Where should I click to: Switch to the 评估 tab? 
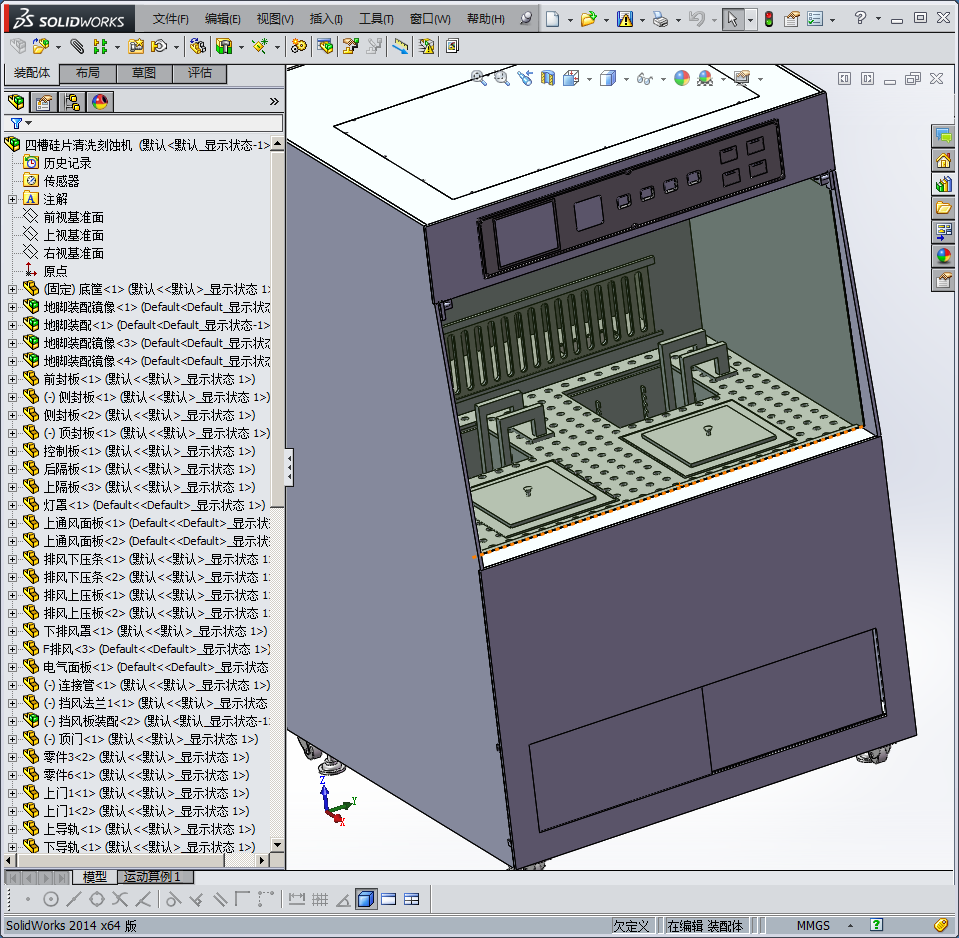pos(199,73)
